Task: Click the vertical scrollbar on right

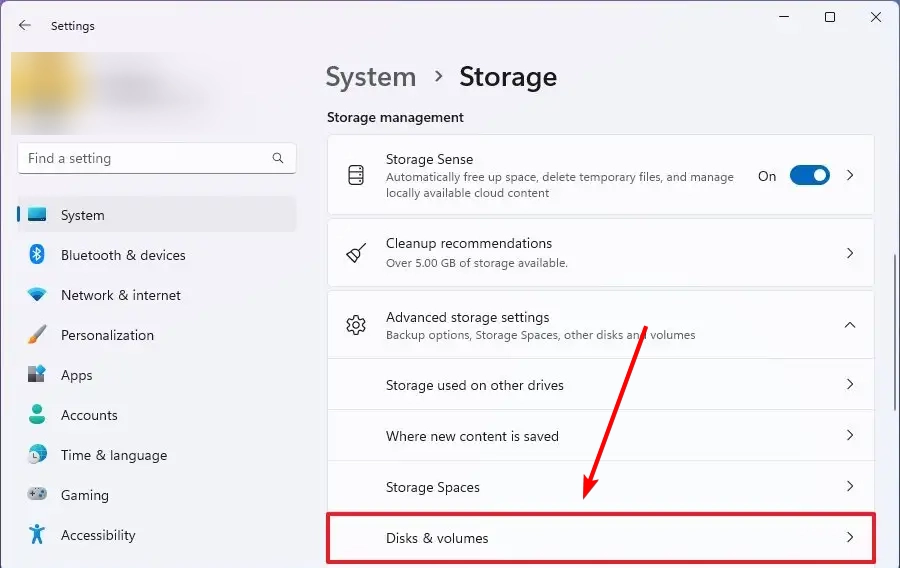Action: pos(896,333)
